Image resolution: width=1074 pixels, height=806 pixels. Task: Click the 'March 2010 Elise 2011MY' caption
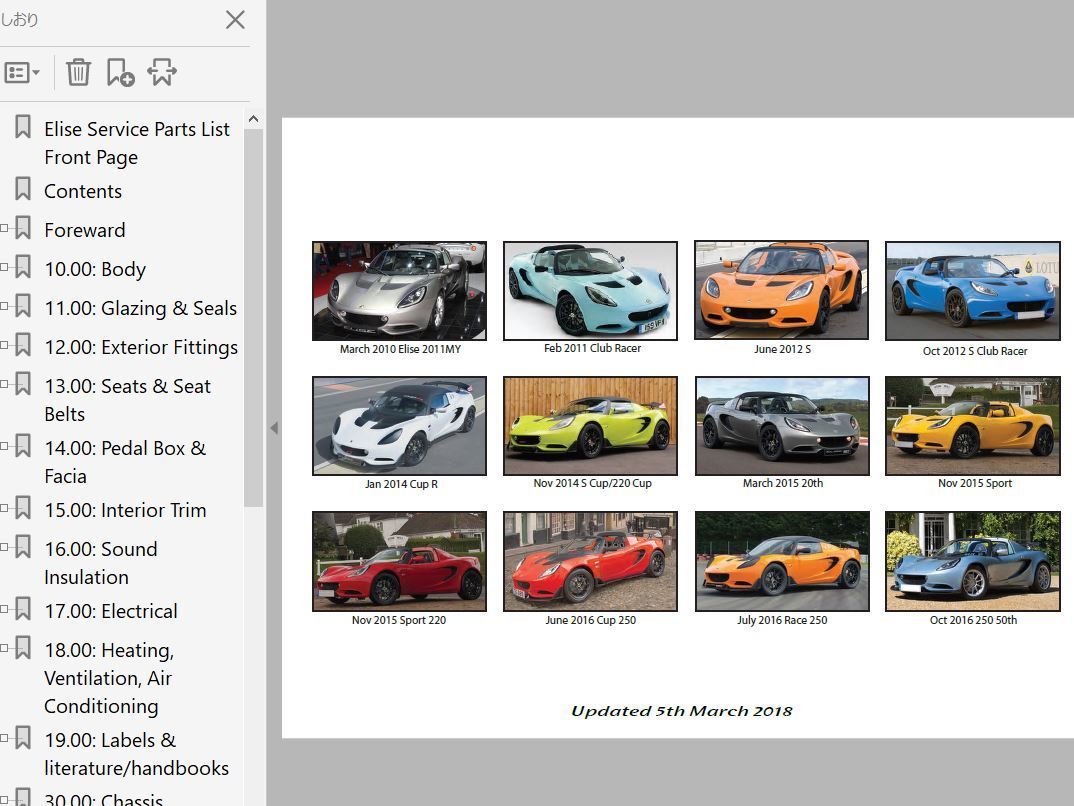point(401,349)
